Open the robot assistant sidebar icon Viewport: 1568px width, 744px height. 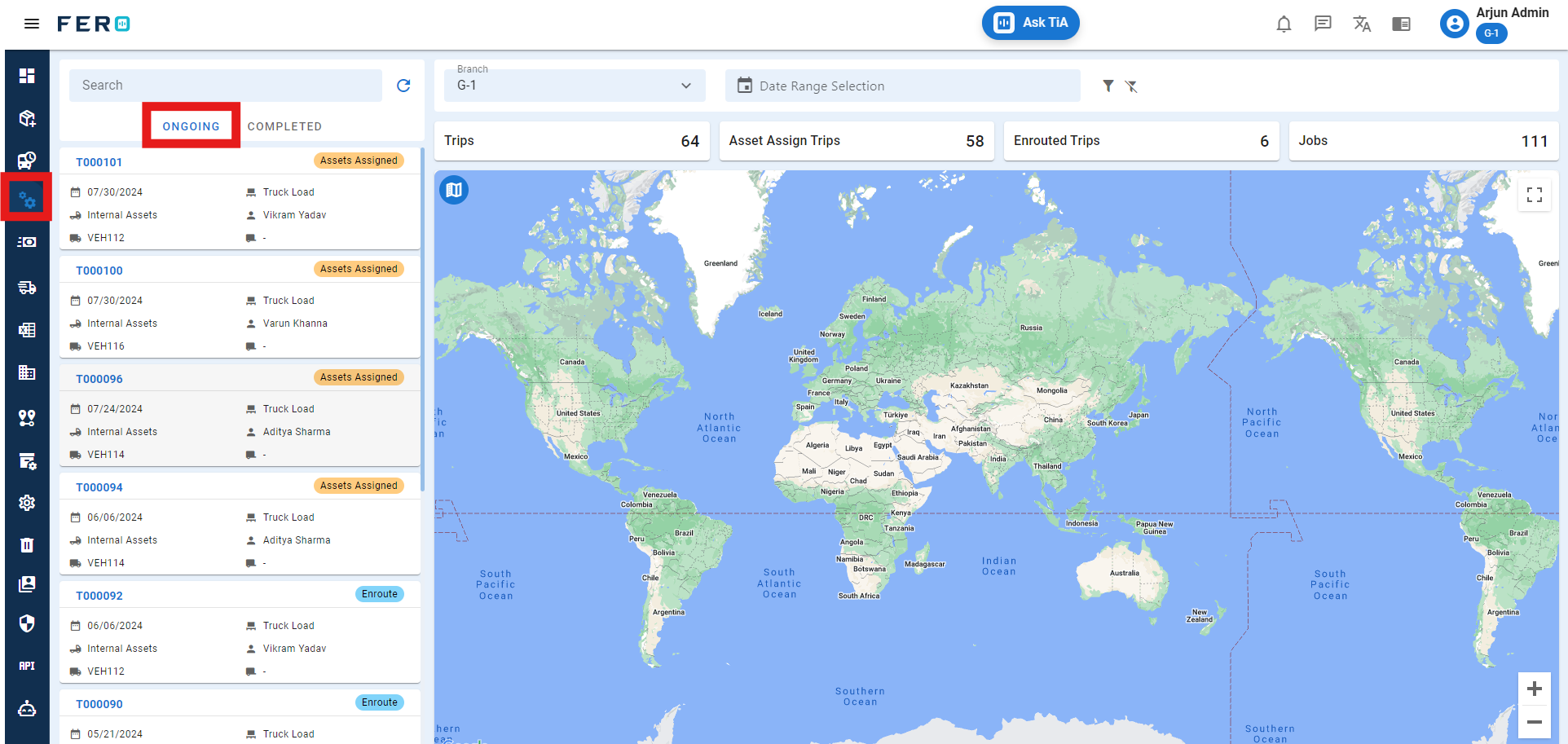pos(27,708)
